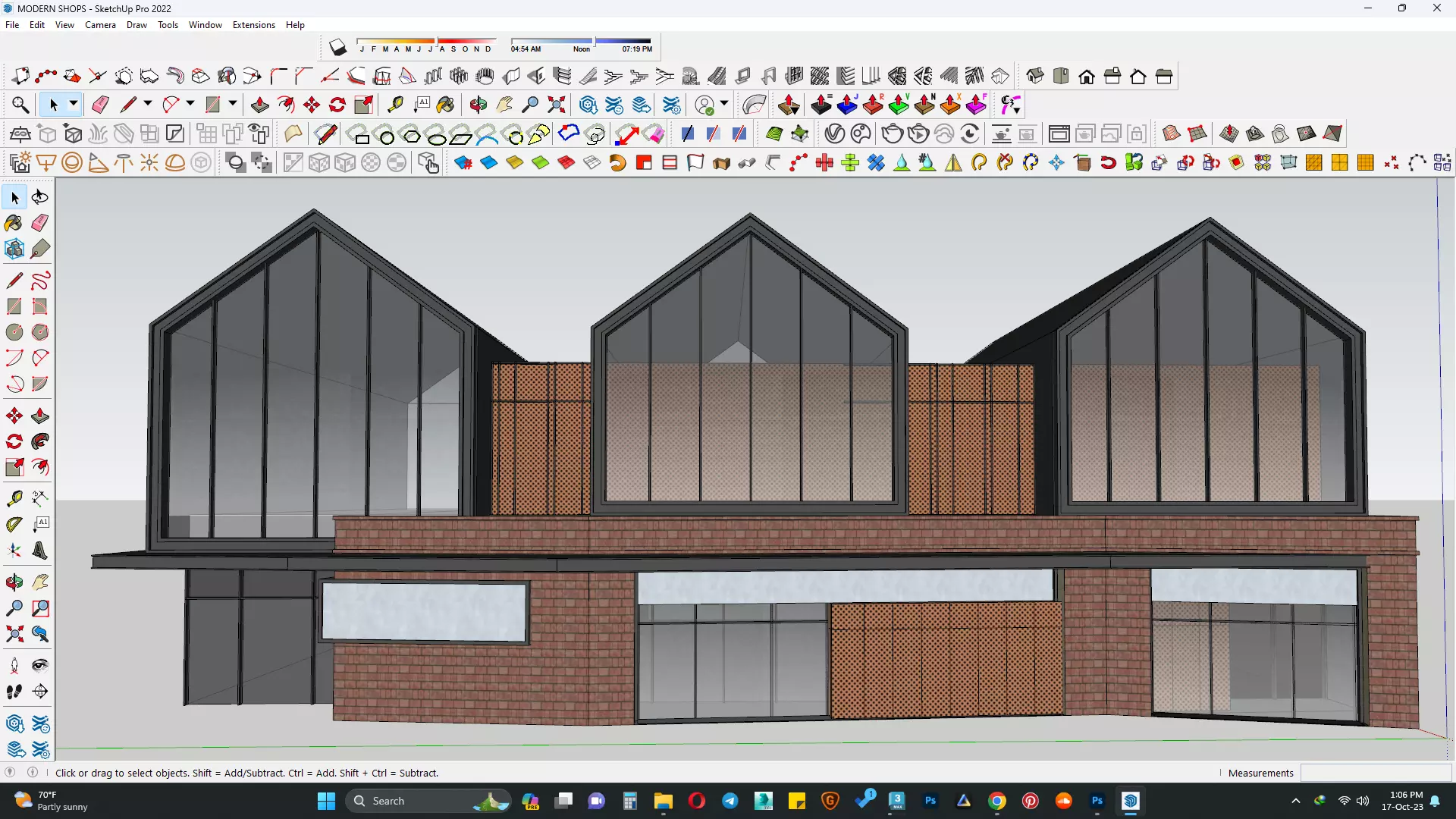Click the Windows Start button
Viewport: 1456px width, 819px height.
coord(326,801)
